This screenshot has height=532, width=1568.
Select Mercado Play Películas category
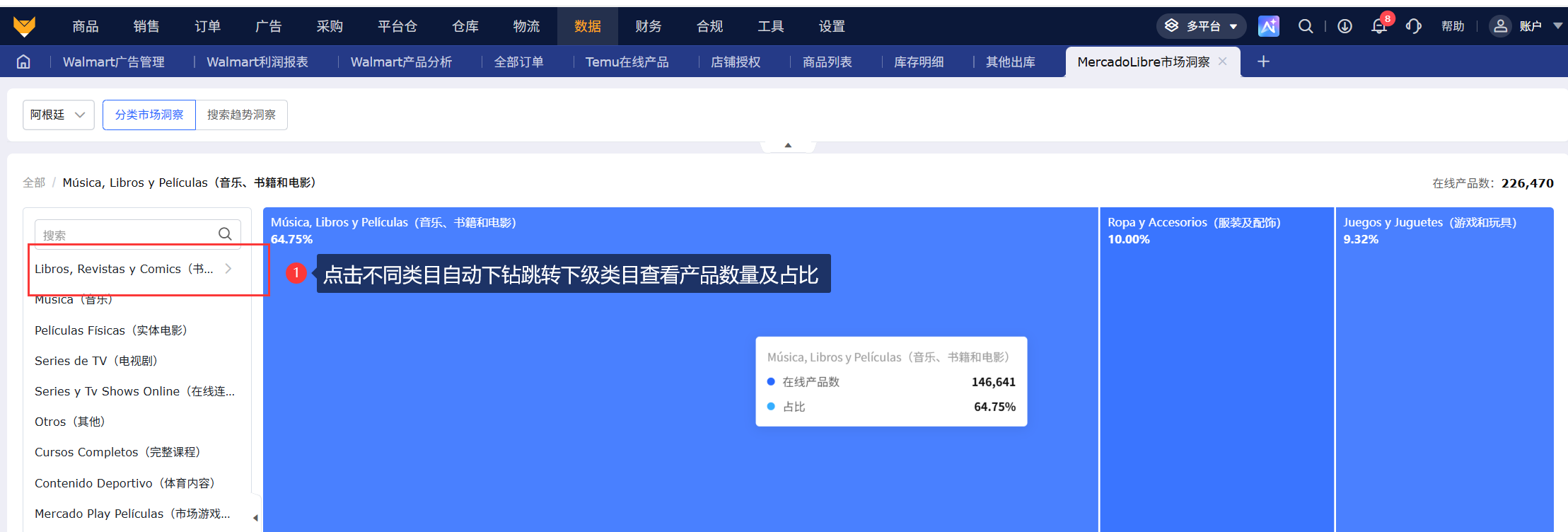(132, 514)
